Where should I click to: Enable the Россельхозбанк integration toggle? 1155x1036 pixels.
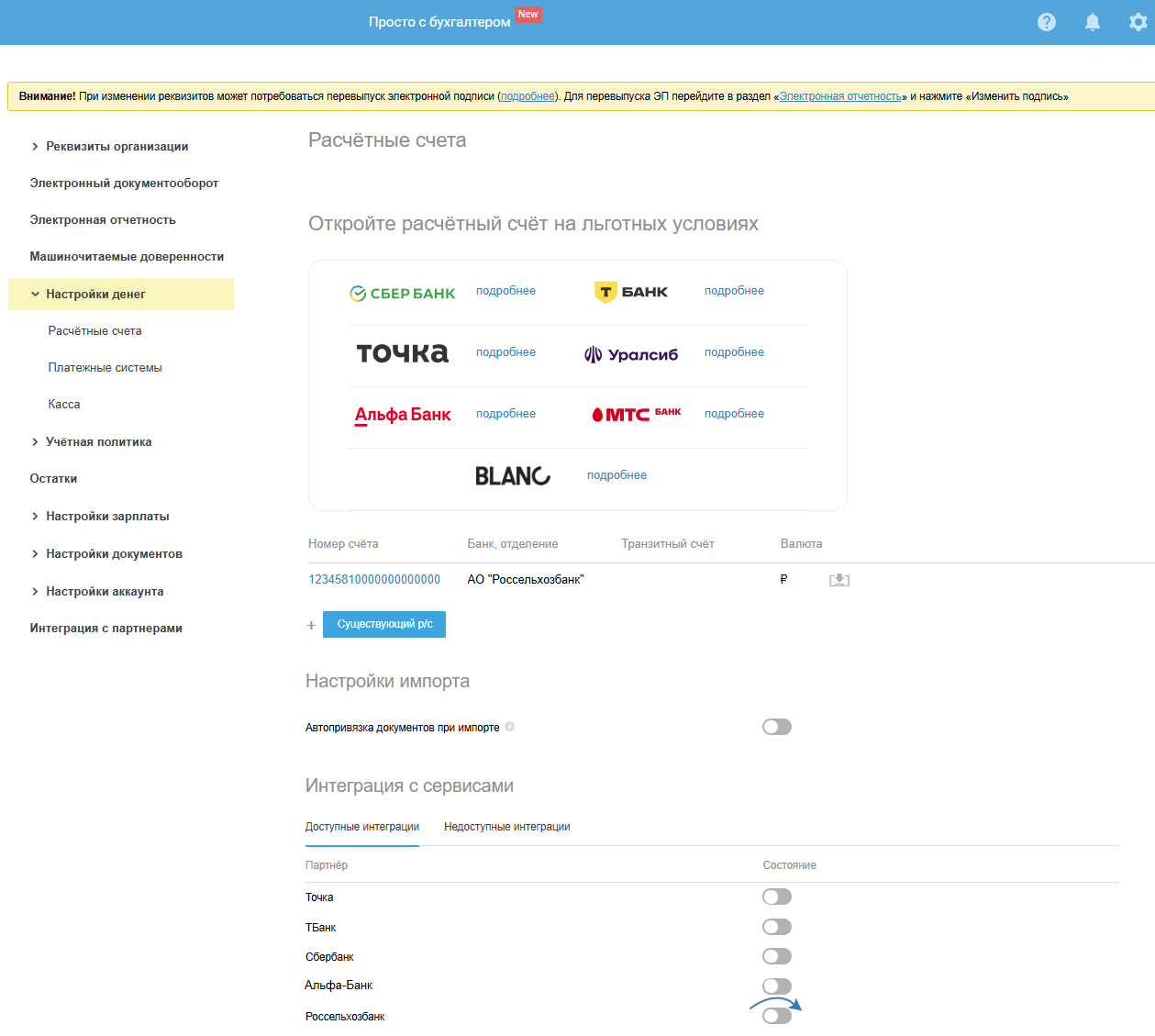coord(777,1016)
